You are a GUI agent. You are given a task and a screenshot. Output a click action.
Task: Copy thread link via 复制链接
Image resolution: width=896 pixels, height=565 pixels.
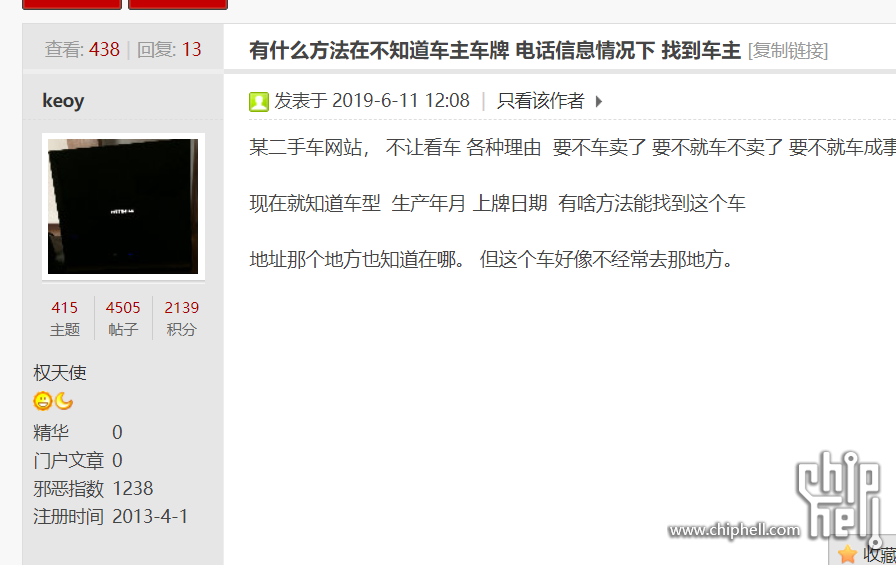point(788,51)
